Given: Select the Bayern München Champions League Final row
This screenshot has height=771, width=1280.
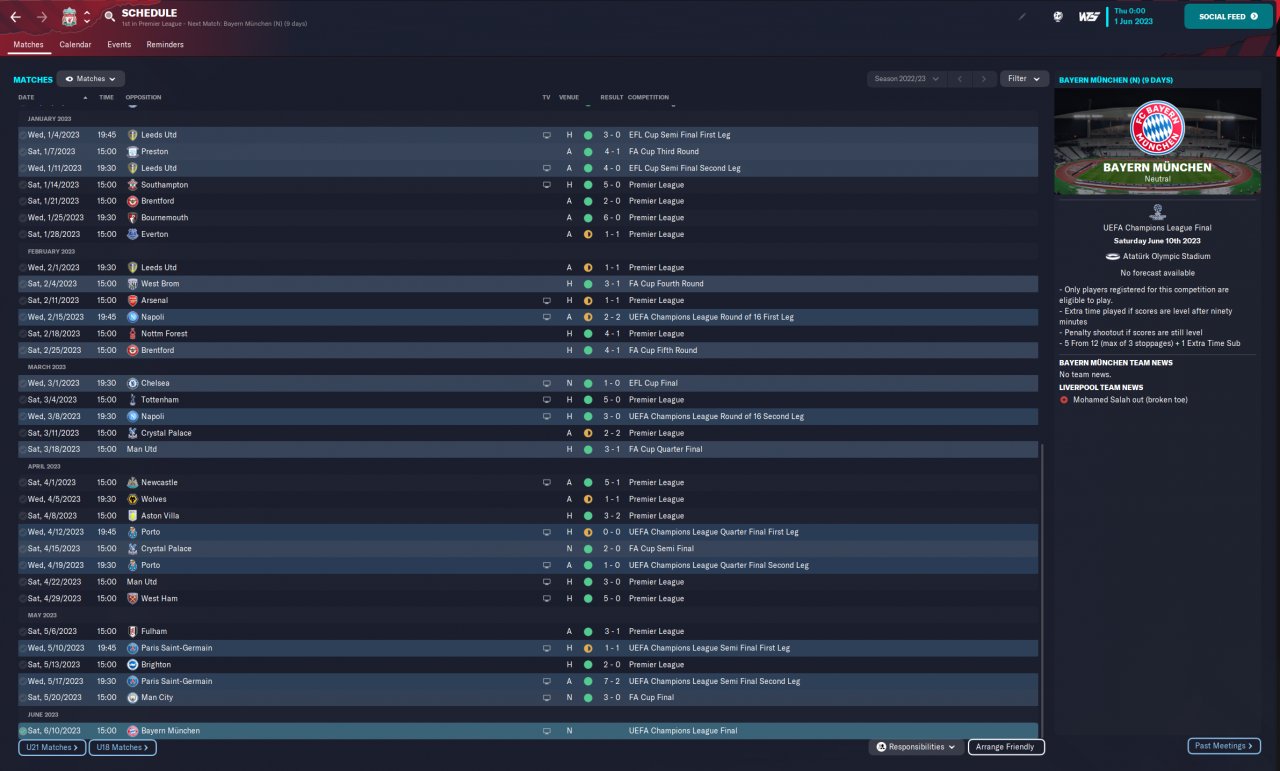Looking at the screenshot, I should pos(528,731).
